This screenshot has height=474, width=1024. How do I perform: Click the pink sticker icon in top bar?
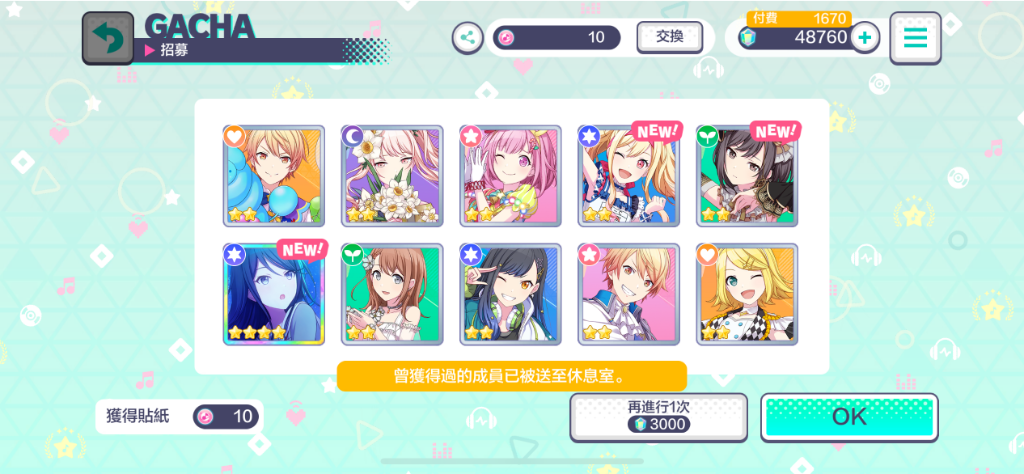click(x=506, y=38)
